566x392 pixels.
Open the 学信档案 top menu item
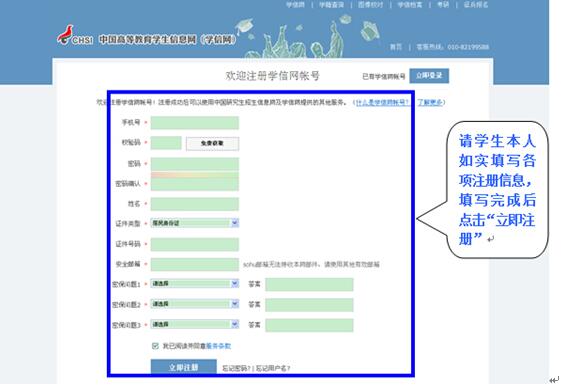(410, 5)
